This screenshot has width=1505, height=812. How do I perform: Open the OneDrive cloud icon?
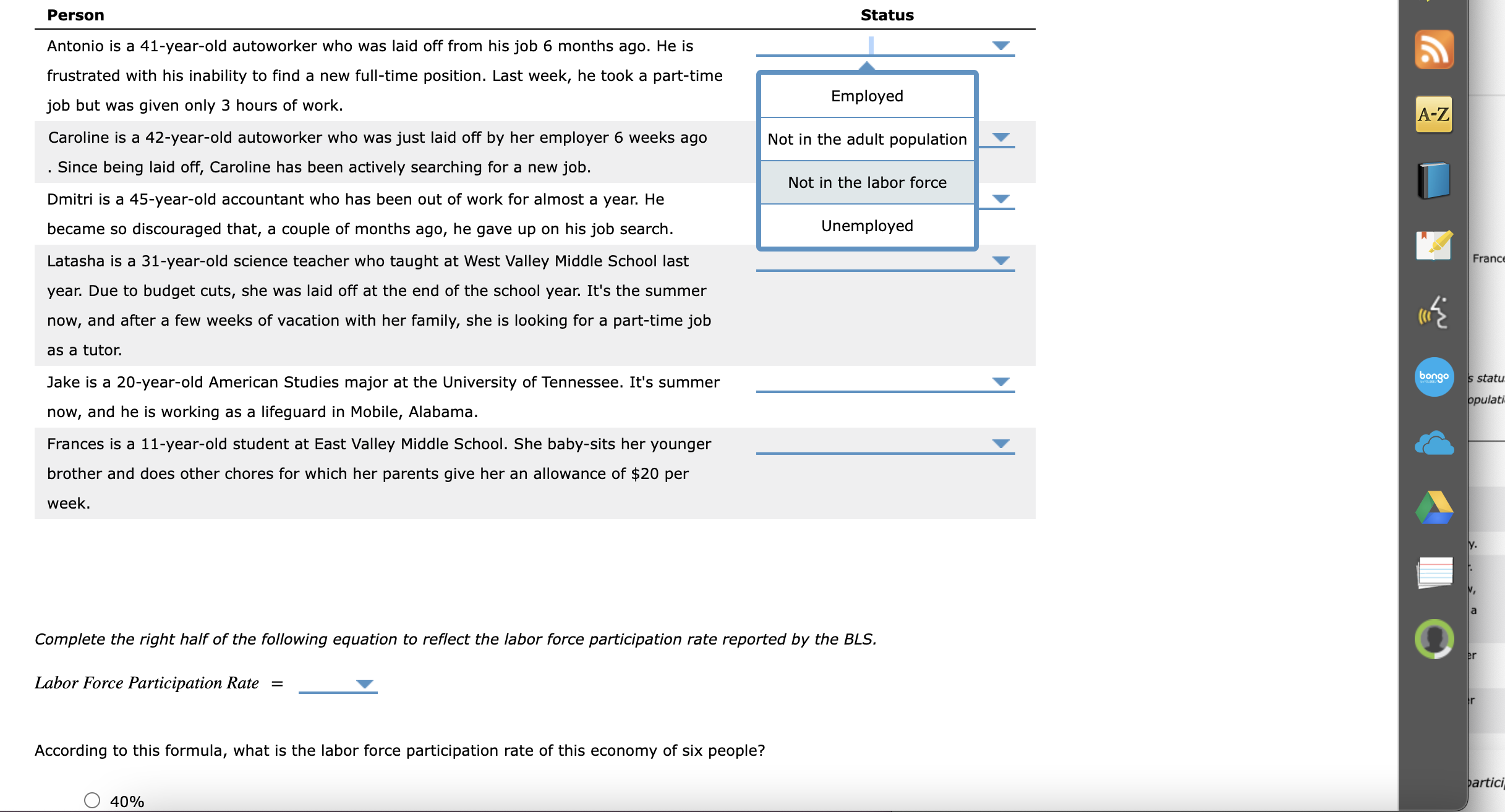1435,442
